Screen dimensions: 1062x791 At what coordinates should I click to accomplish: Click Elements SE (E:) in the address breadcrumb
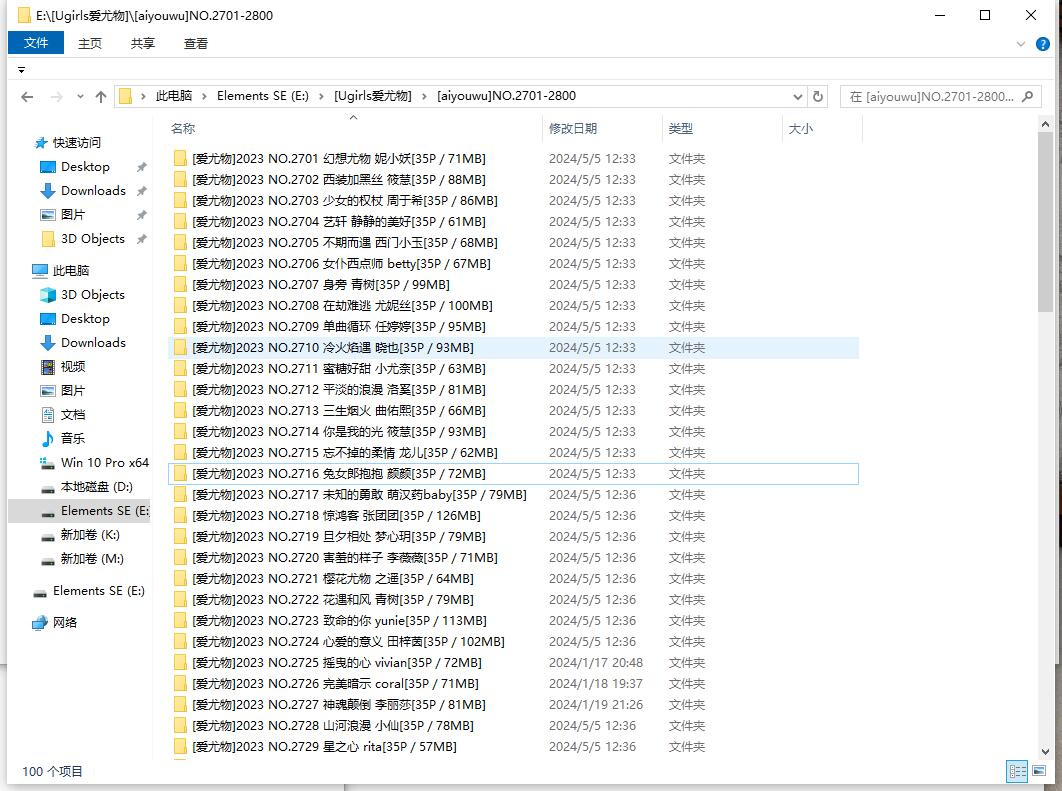(x=262, y=96)
